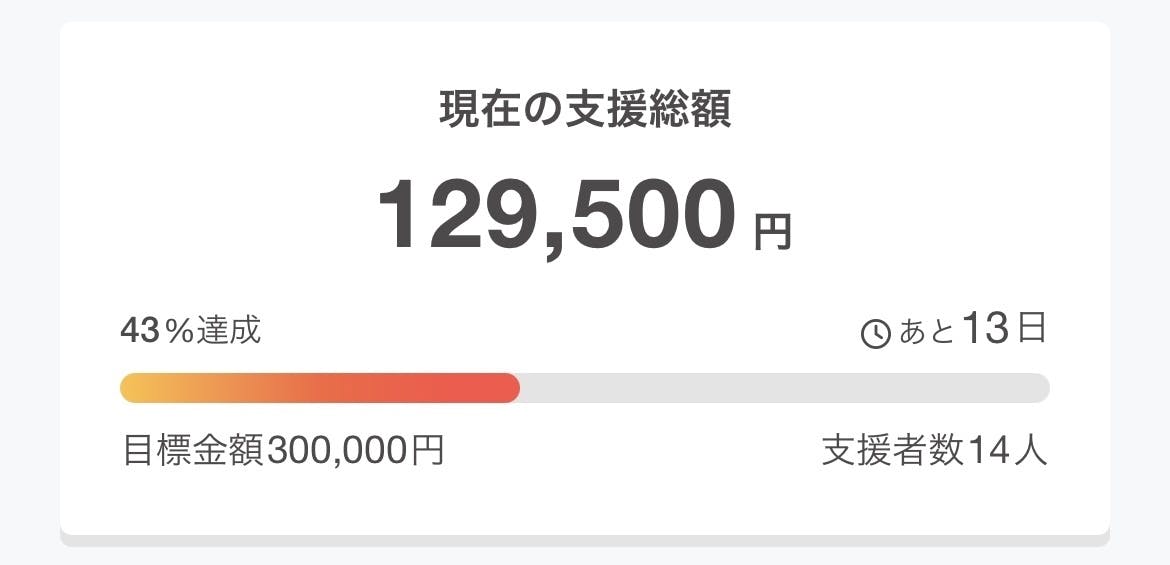Viewport: 1170px width, 565px height.
Task: Click the clock icon beside remaining days
Action: point(875,334)
